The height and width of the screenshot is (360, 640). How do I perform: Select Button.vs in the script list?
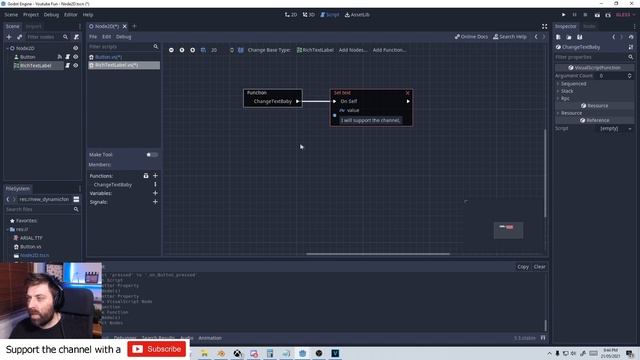(124, 57)
